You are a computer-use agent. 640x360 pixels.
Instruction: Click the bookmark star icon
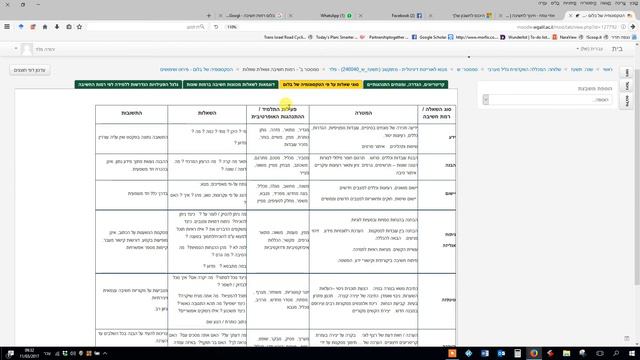[79, 27]
